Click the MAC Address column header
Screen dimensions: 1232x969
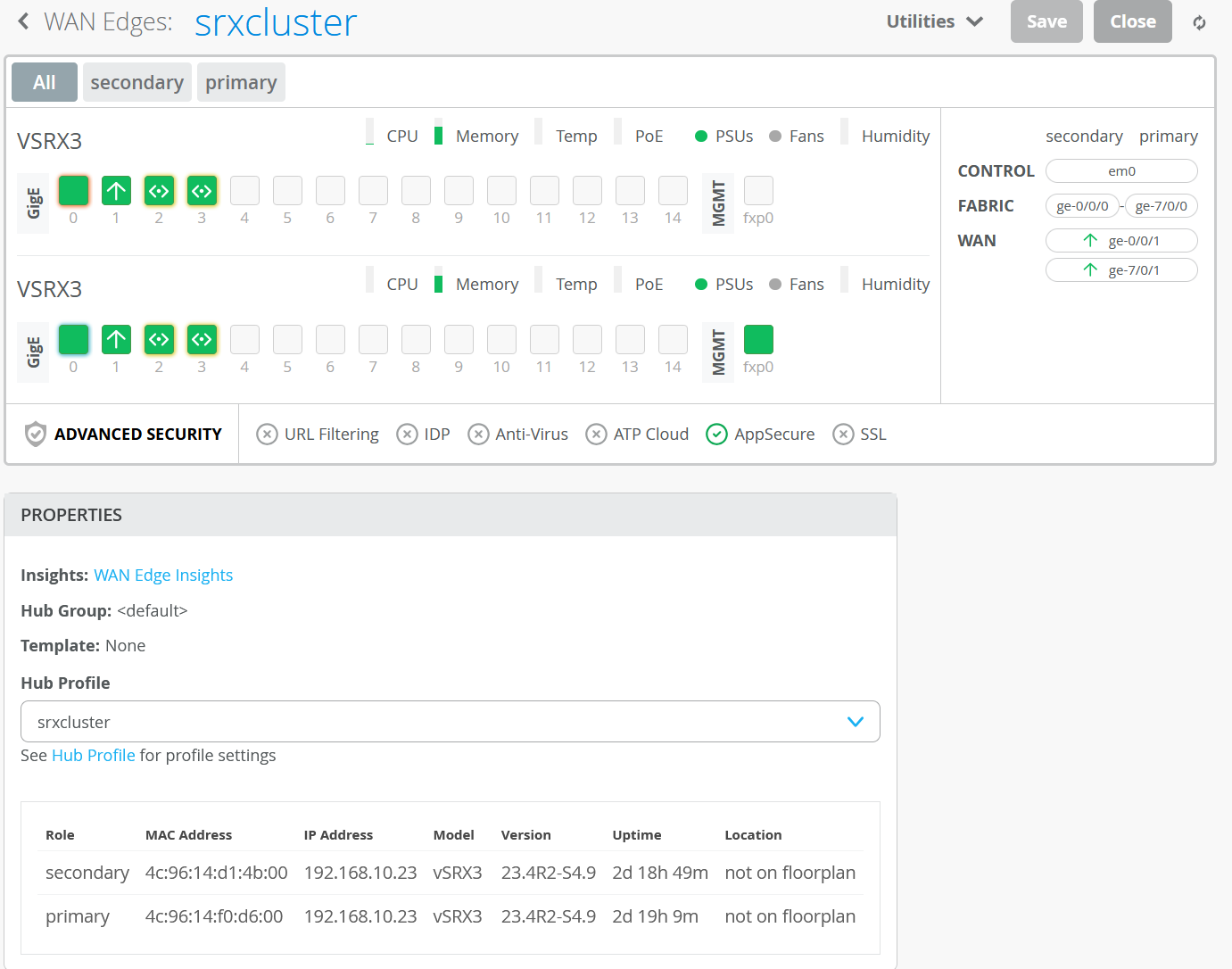(x=188, y=834)
